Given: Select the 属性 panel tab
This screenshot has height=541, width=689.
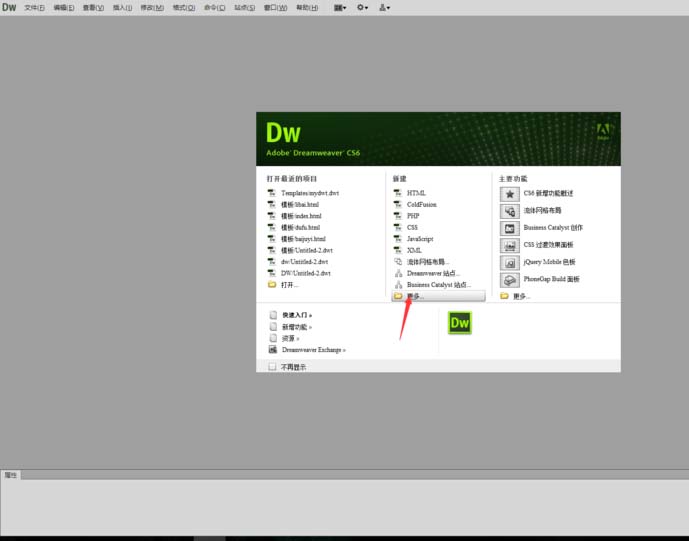Looking at the screenshot, I should tap(10, 475).
